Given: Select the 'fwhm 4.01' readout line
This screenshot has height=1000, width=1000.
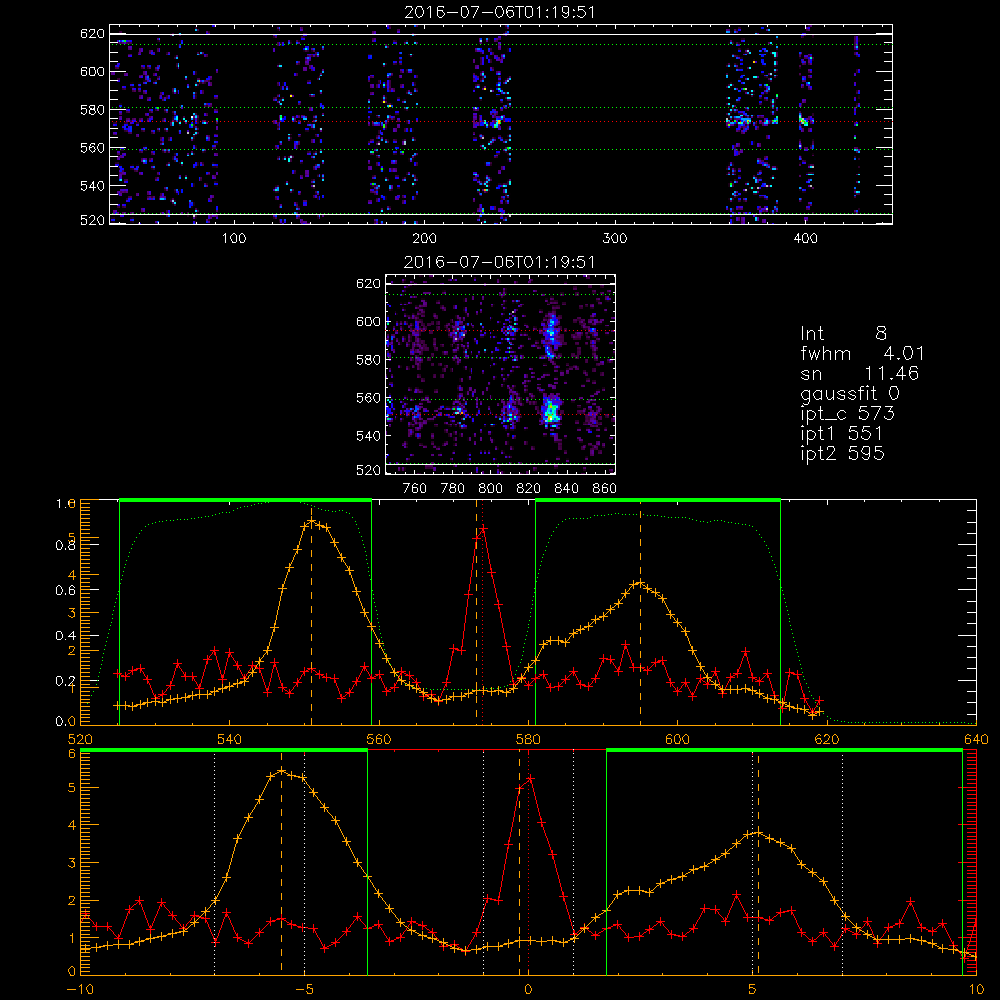Looking at the screenshot, I should 862,353.
